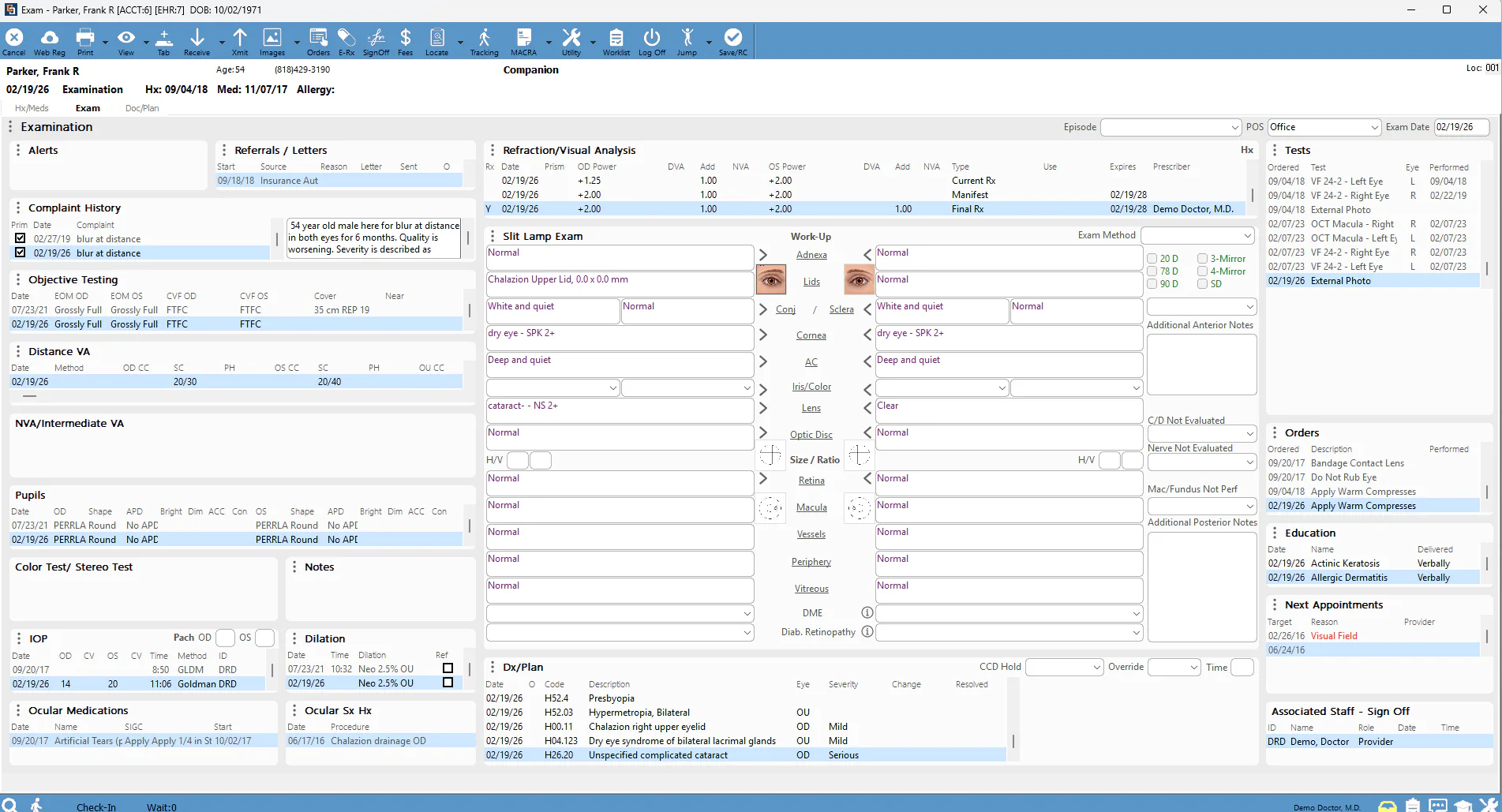Open patient Tracking icon
Image resolution: width=1502 pixels, height=812 pixels.
tap(484, 41)
